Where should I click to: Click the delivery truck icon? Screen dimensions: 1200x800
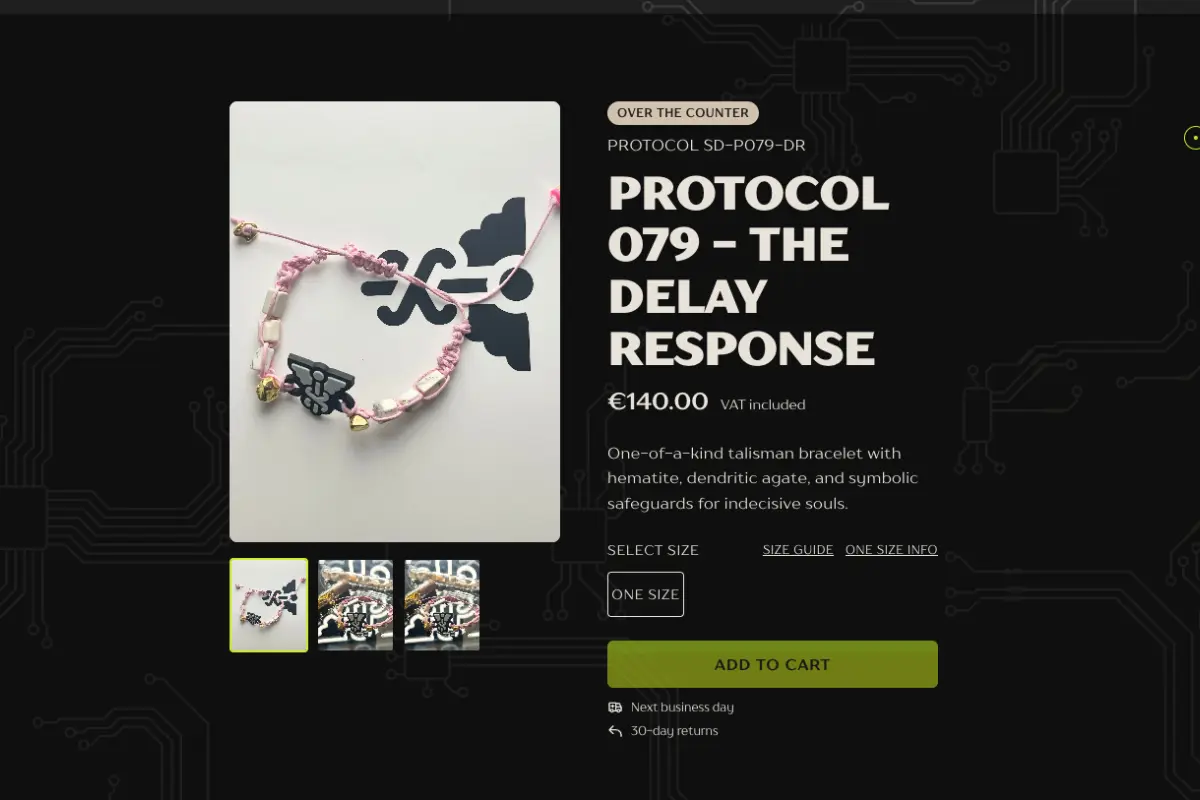615,707
